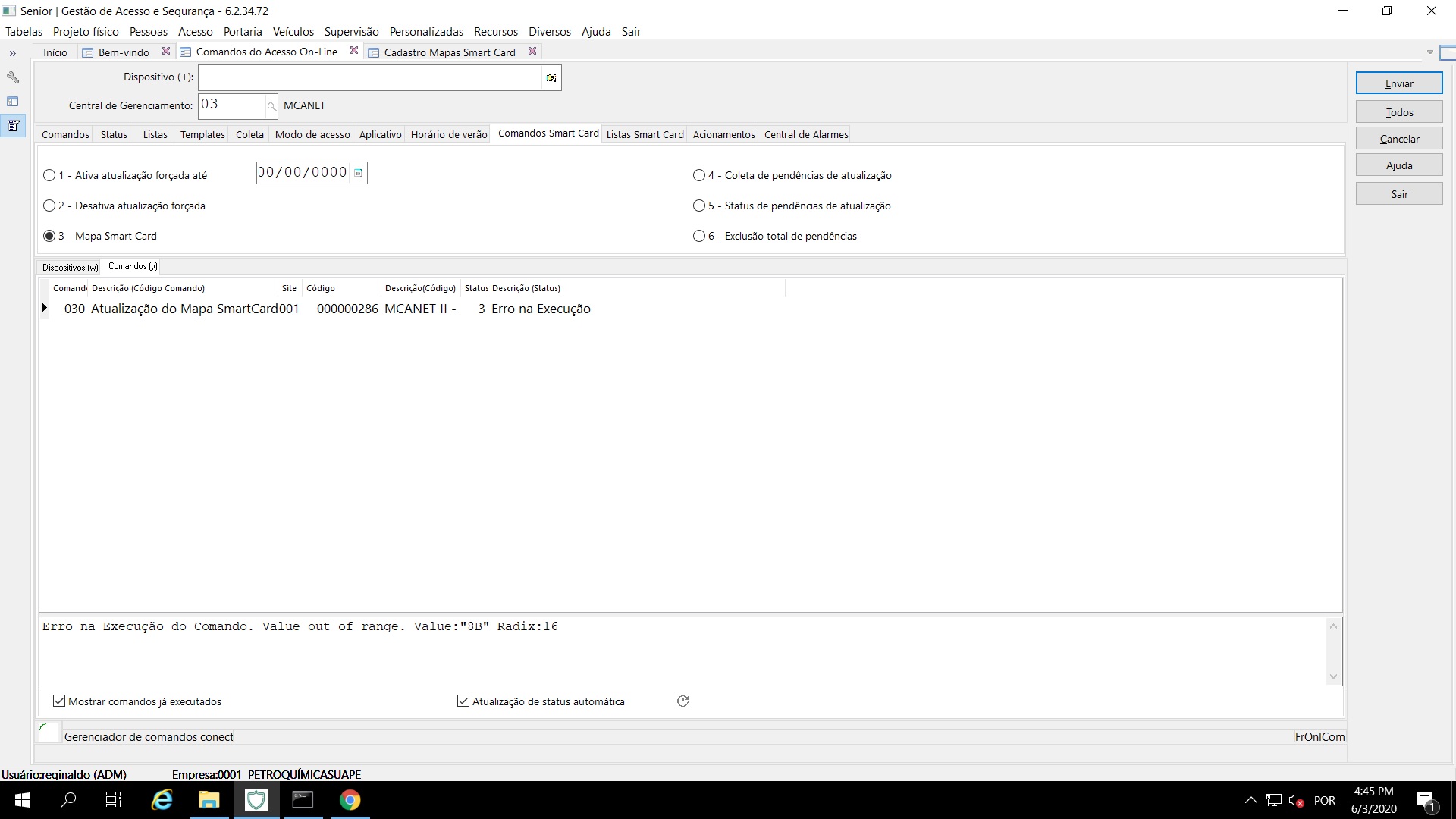This screenshot has width=1456, height=819.
Task: Click the refresh status icon
Action: [x=682, y=701]
